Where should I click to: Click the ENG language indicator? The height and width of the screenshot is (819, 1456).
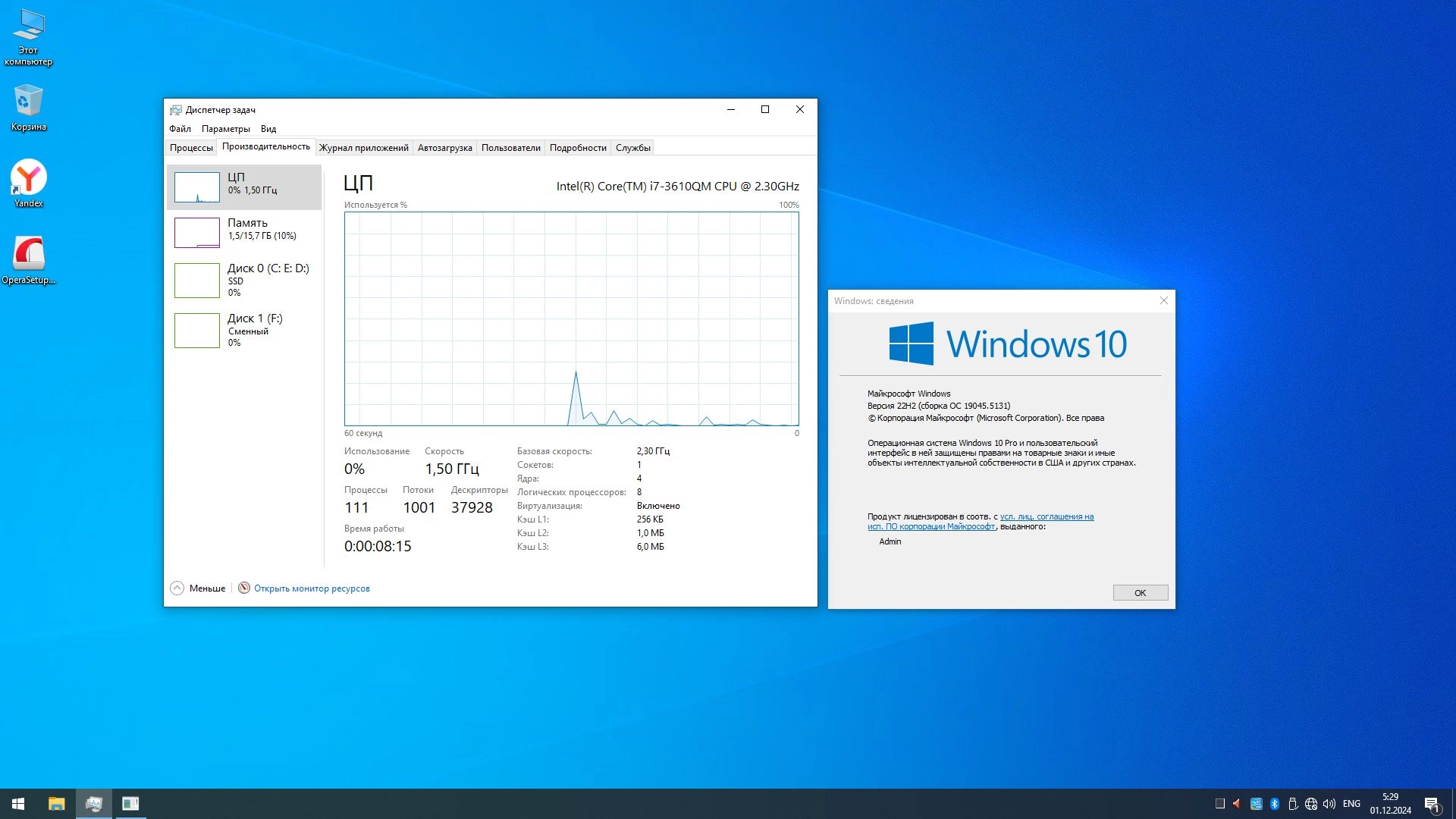coord(1351,804)
